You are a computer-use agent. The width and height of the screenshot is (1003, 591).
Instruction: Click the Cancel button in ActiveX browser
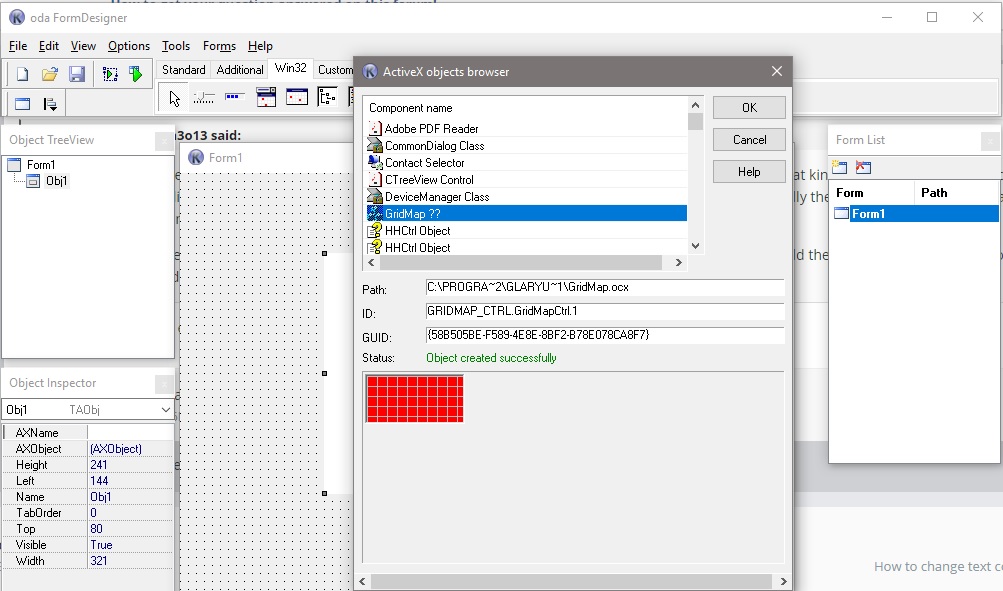pos(749,139)
